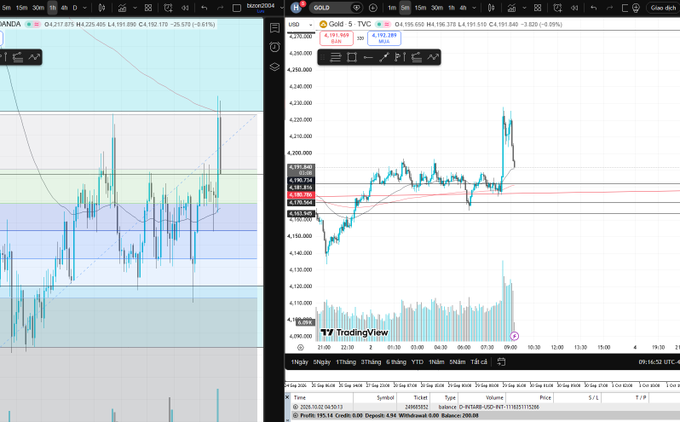Open candlestick chart type in right Gold chart

491,8
